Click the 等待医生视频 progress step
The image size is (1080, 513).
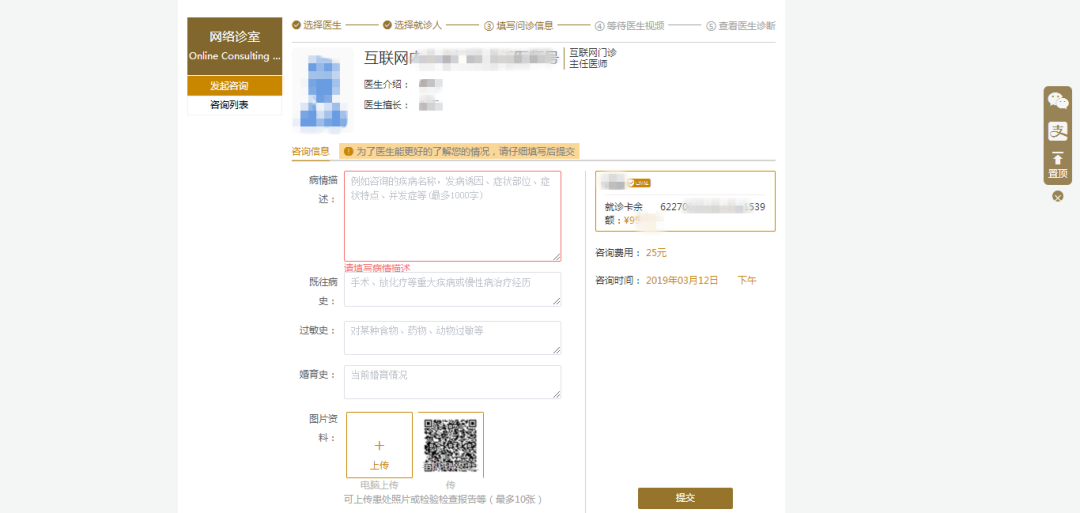pyautogui.click(x=628, y=26)
